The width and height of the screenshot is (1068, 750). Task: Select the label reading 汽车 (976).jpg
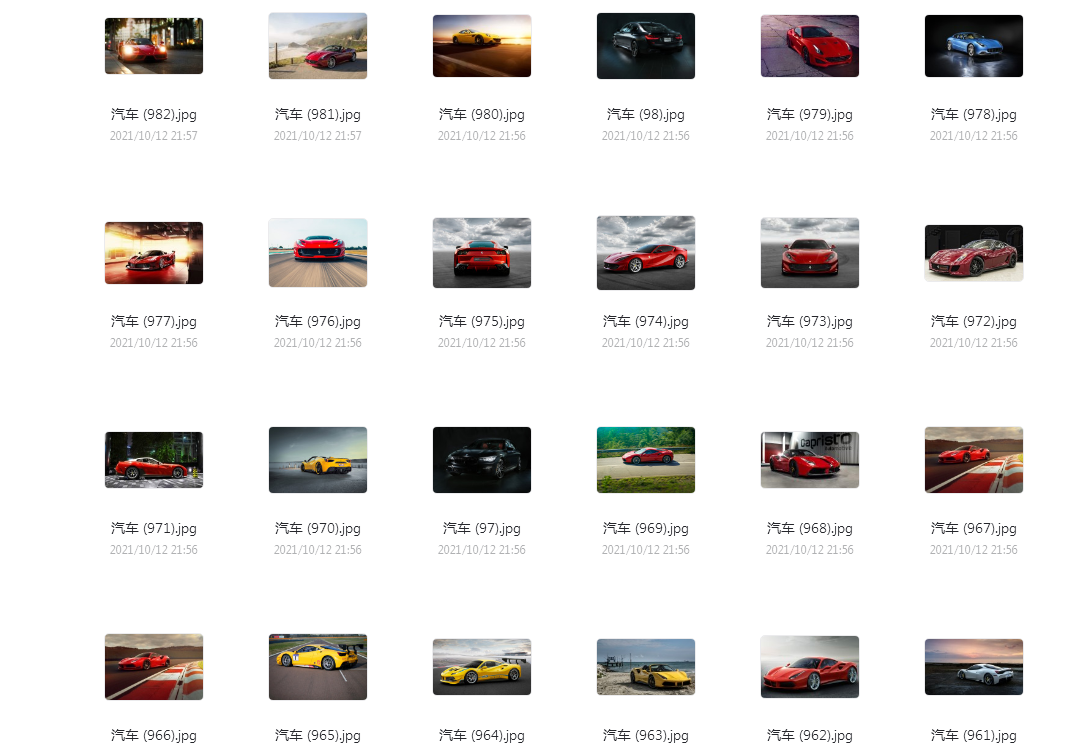coord(318,322)
